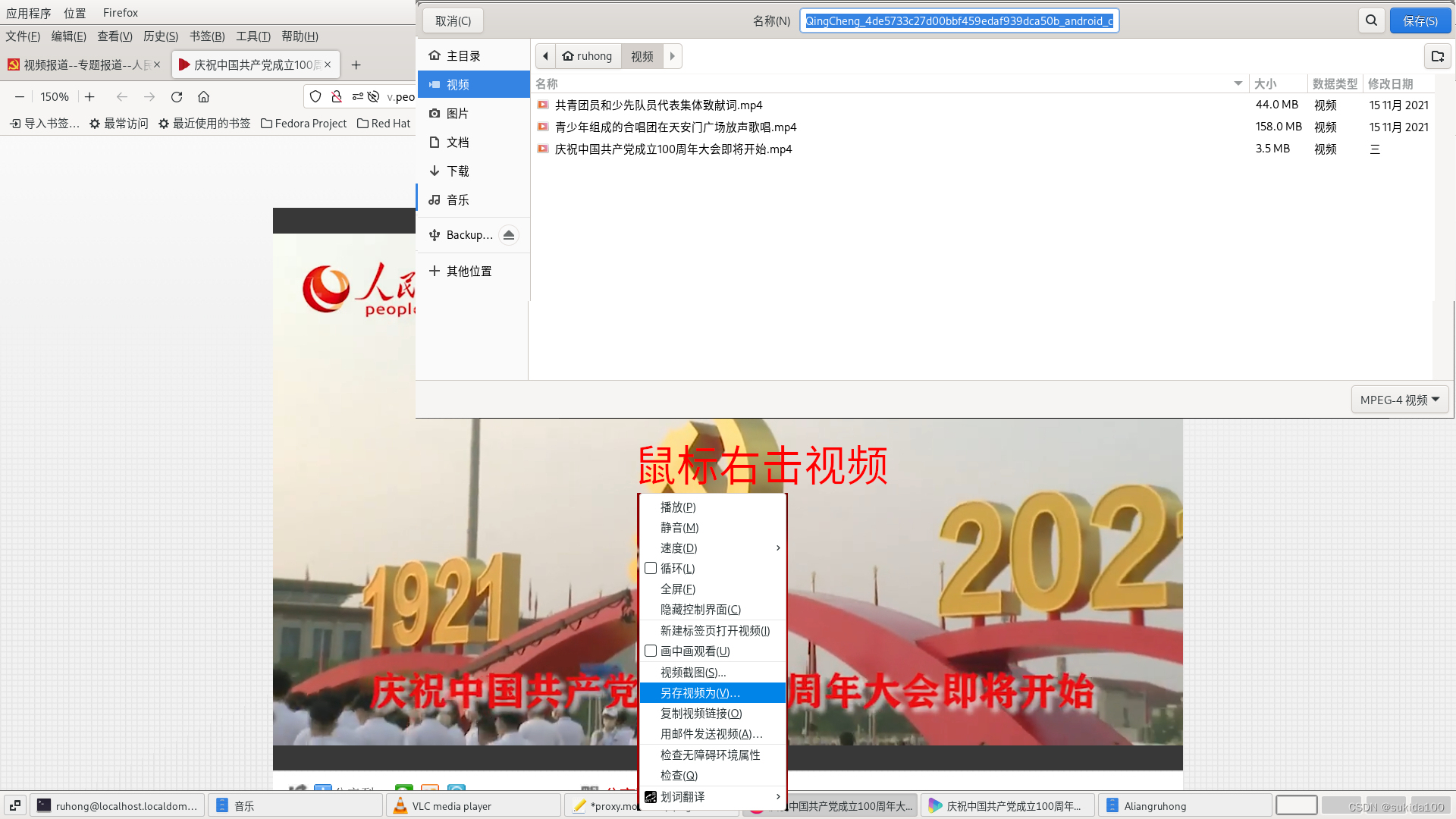The width and height of the screenshot is (1456, 819).
Task: Click 新建标签页打开视频 menu item
Action: click(713, 631)
